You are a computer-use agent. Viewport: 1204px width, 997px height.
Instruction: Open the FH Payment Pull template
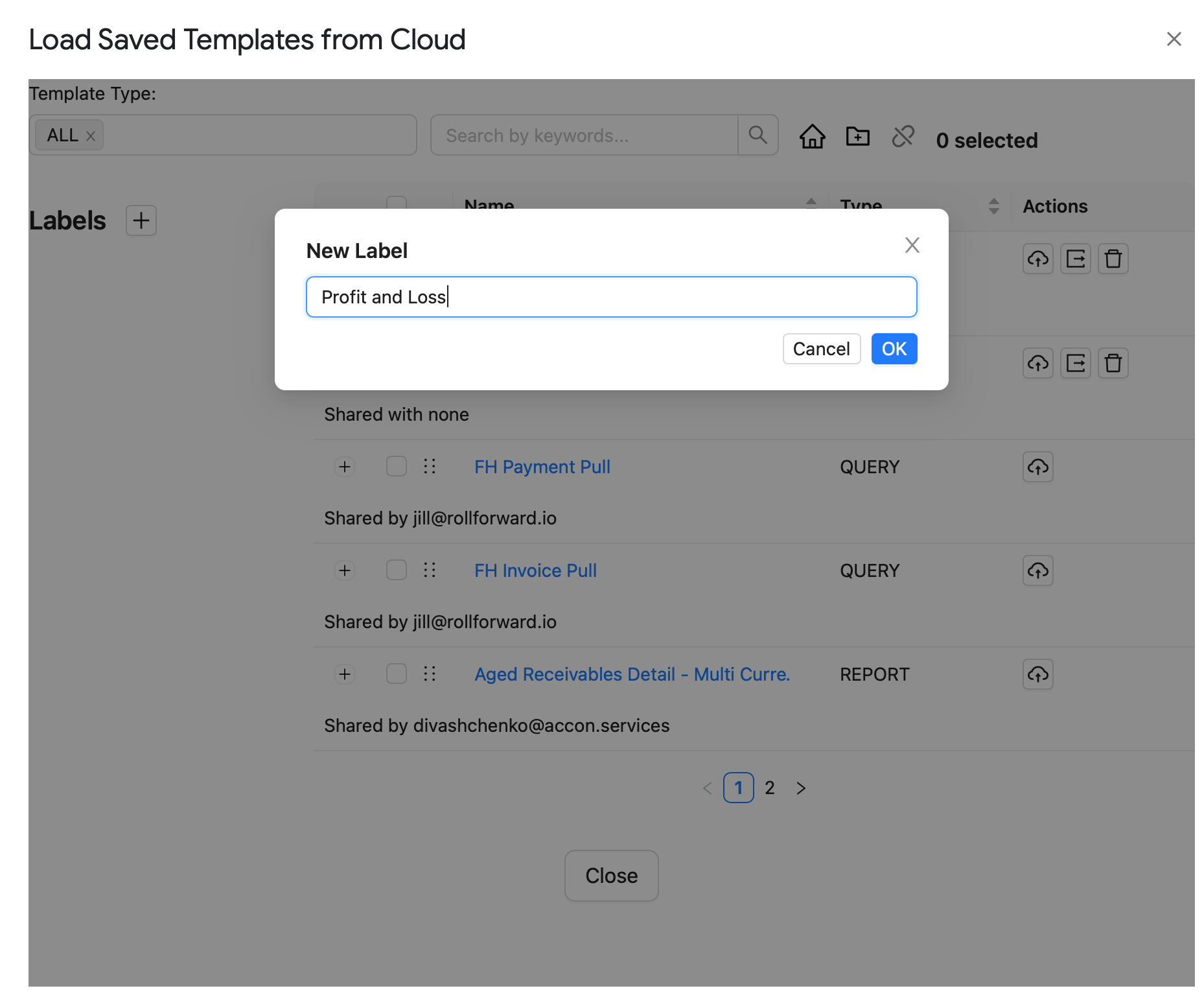542,467
